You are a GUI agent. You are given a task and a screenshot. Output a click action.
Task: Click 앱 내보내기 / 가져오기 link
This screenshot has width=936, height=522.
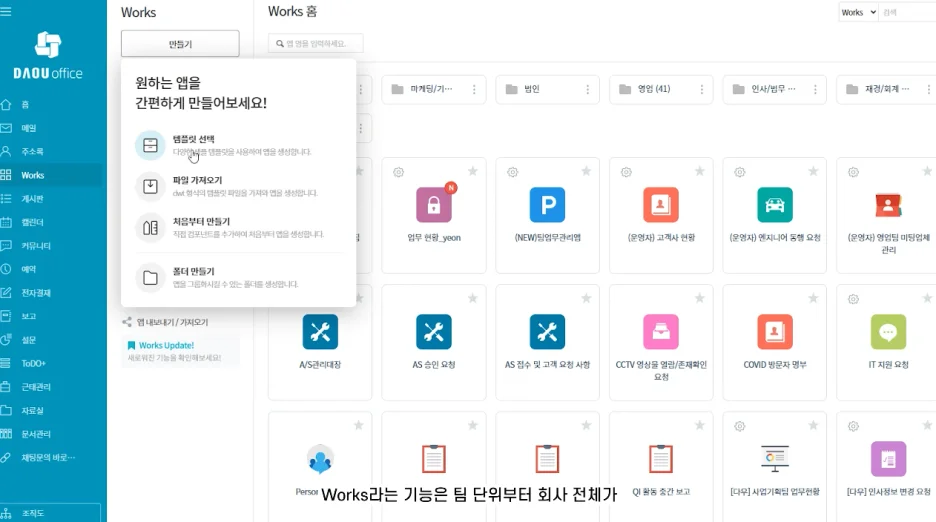click(x=165, y=322)
